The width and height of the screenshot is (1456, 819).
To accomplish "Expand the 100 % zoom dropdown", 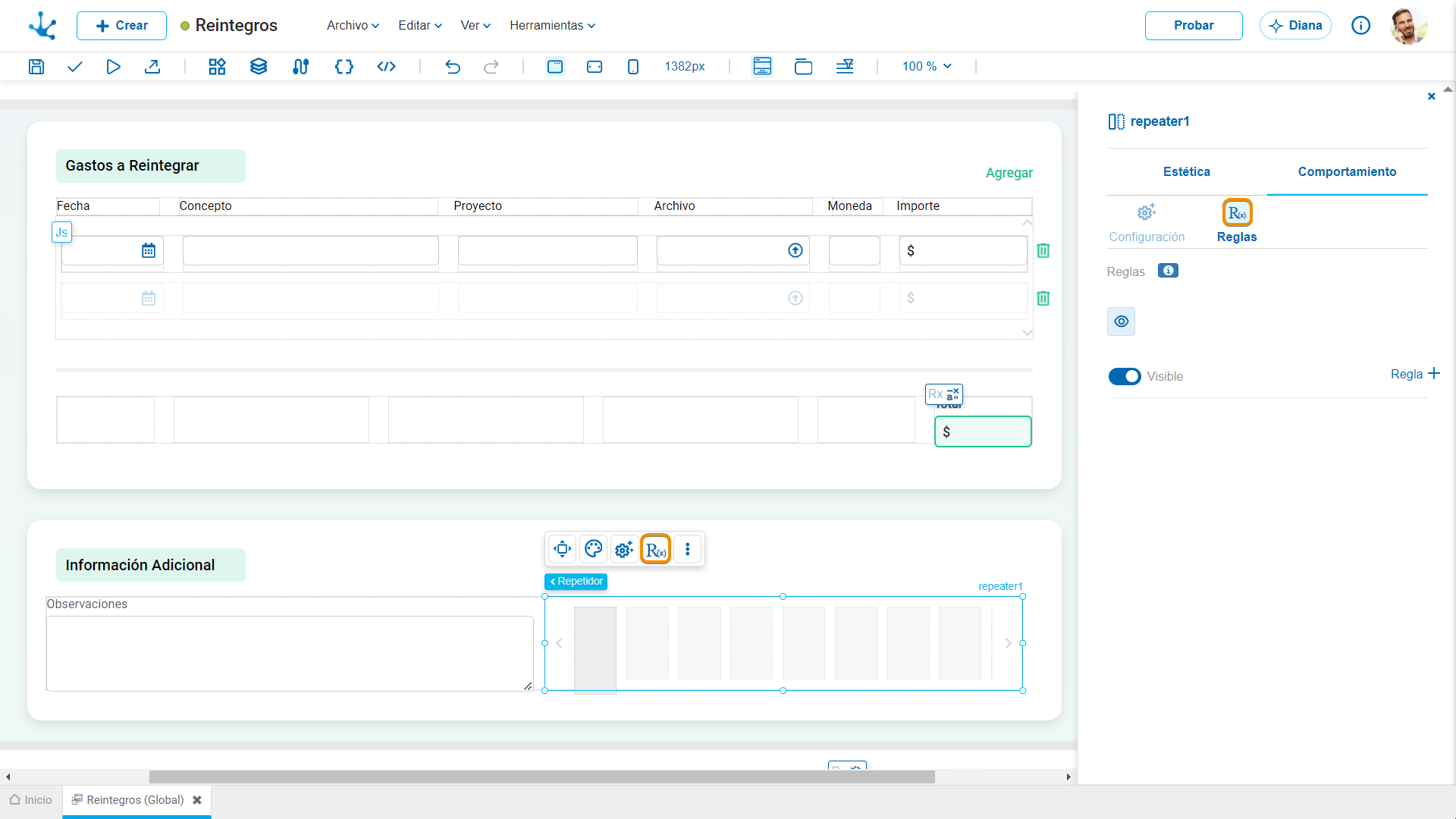I will pyautogui.click(x=927, y=67).
